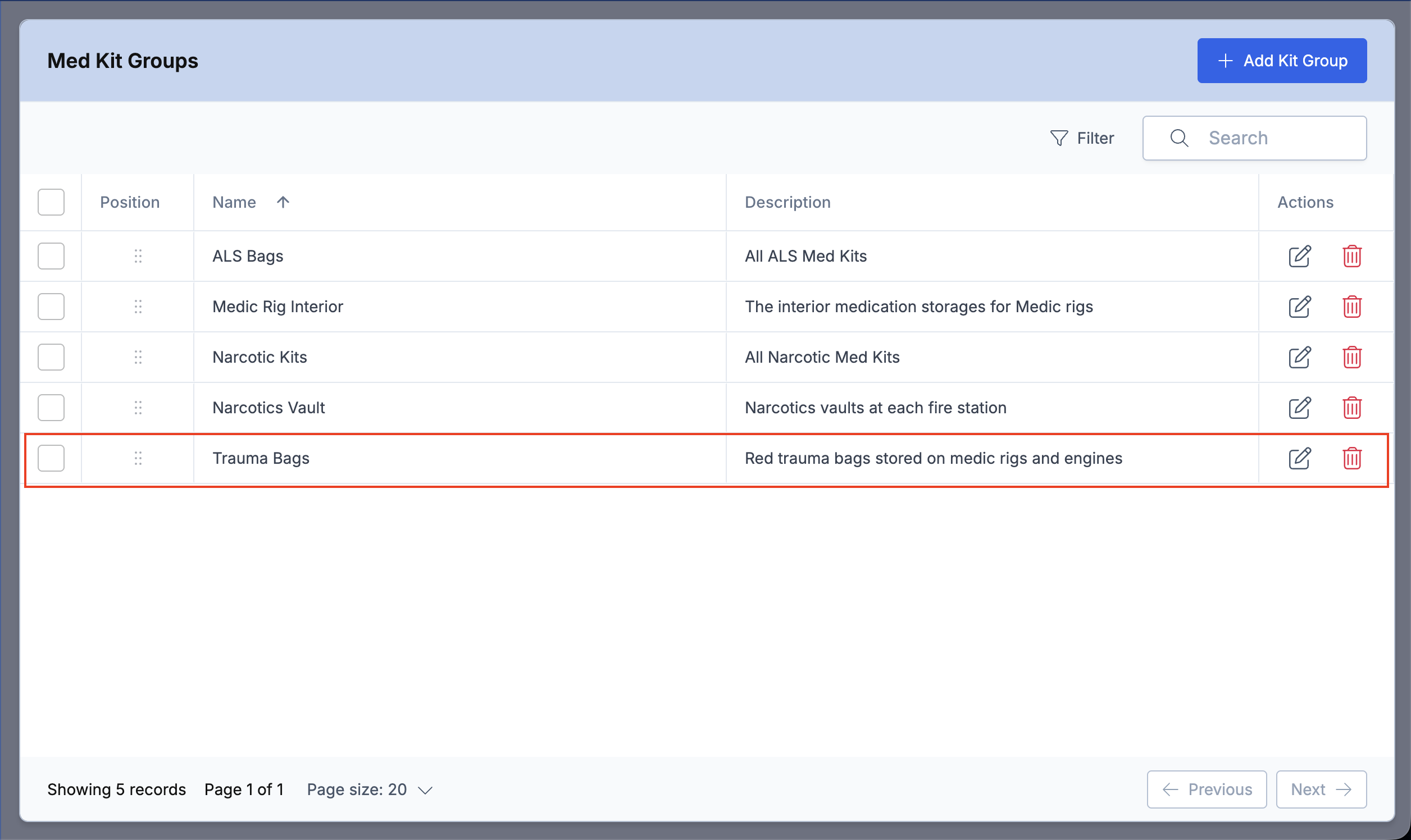The image size is (1411, 840).
Task: Tick the select-all checkbox in header
Action: (51, 202)
